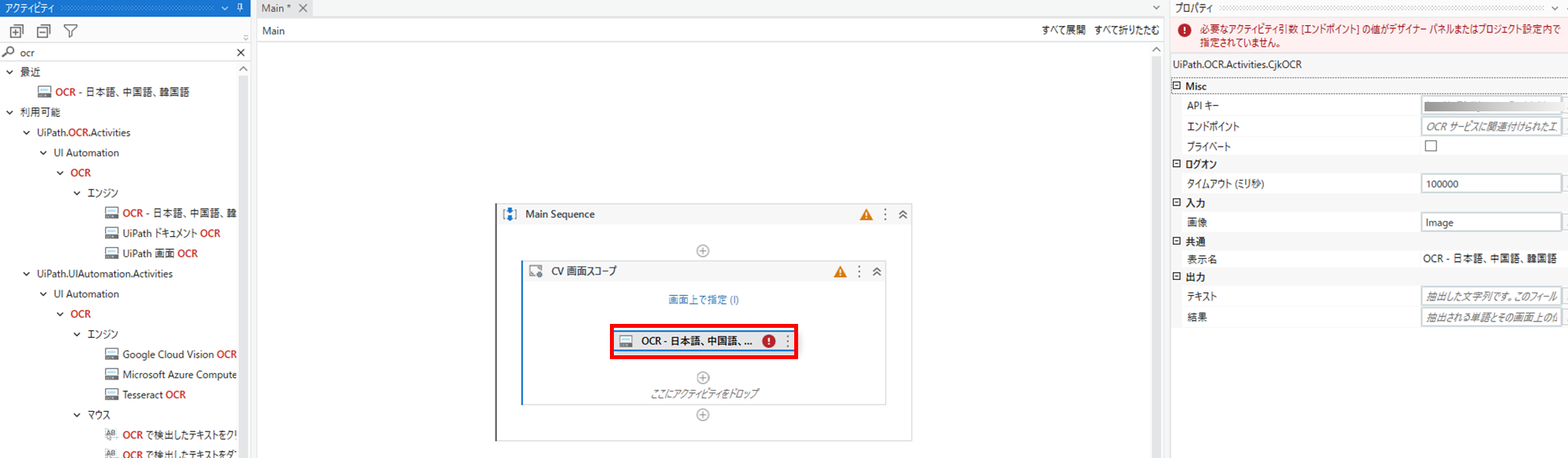This screenshot has width=1568, height=458.
Task: Click the red error icon in Properties message
Action: click(x=1185, y=31)
